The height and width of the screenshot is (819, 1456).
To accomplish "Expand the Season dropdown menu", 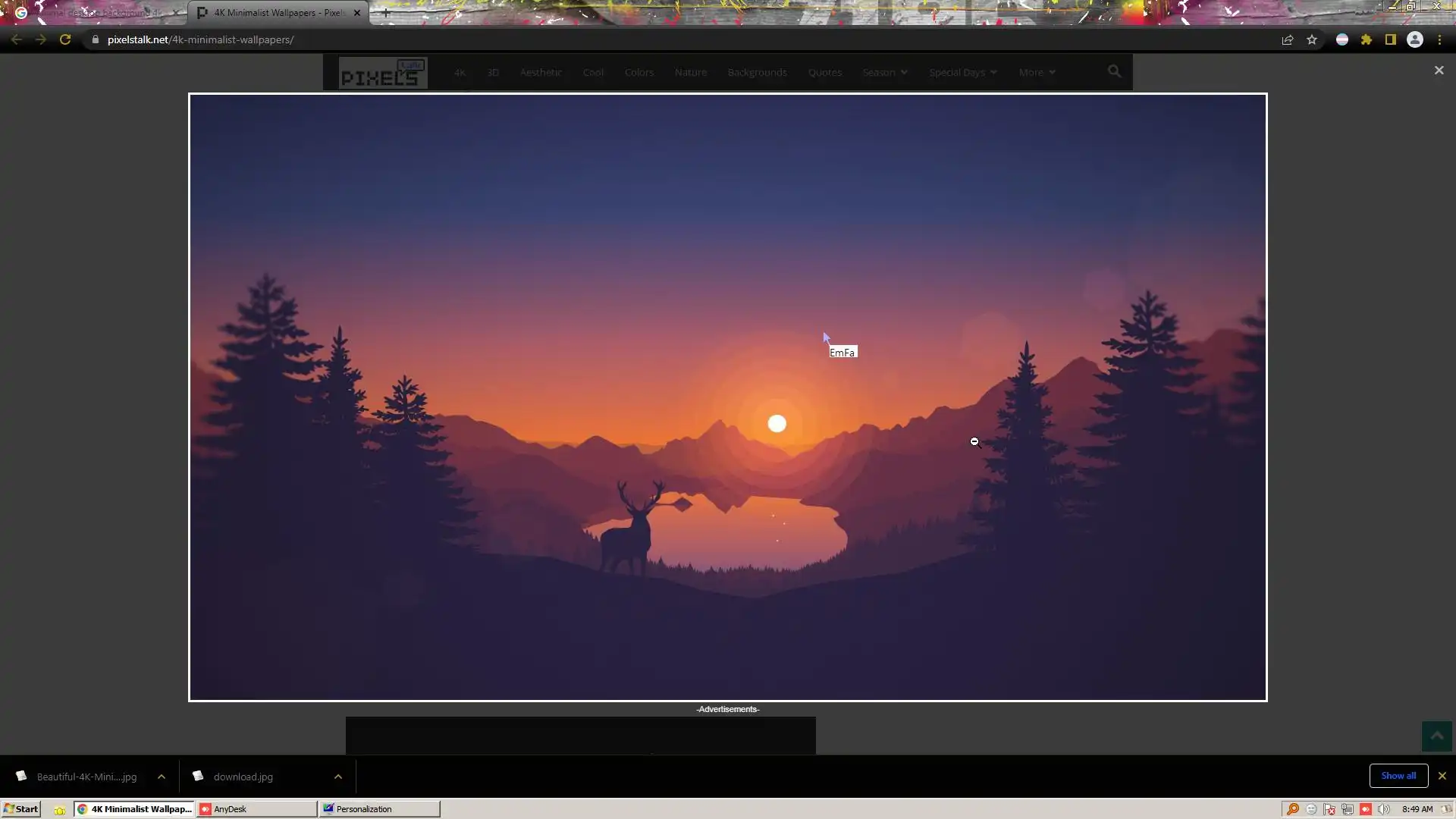I will point(884,72).
